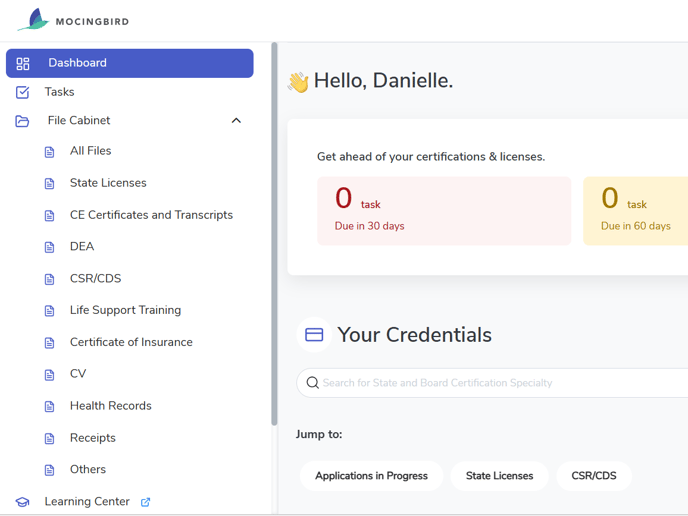
Task: Open CE Certificates and Transcripts
Action: (x=151, y=215)
